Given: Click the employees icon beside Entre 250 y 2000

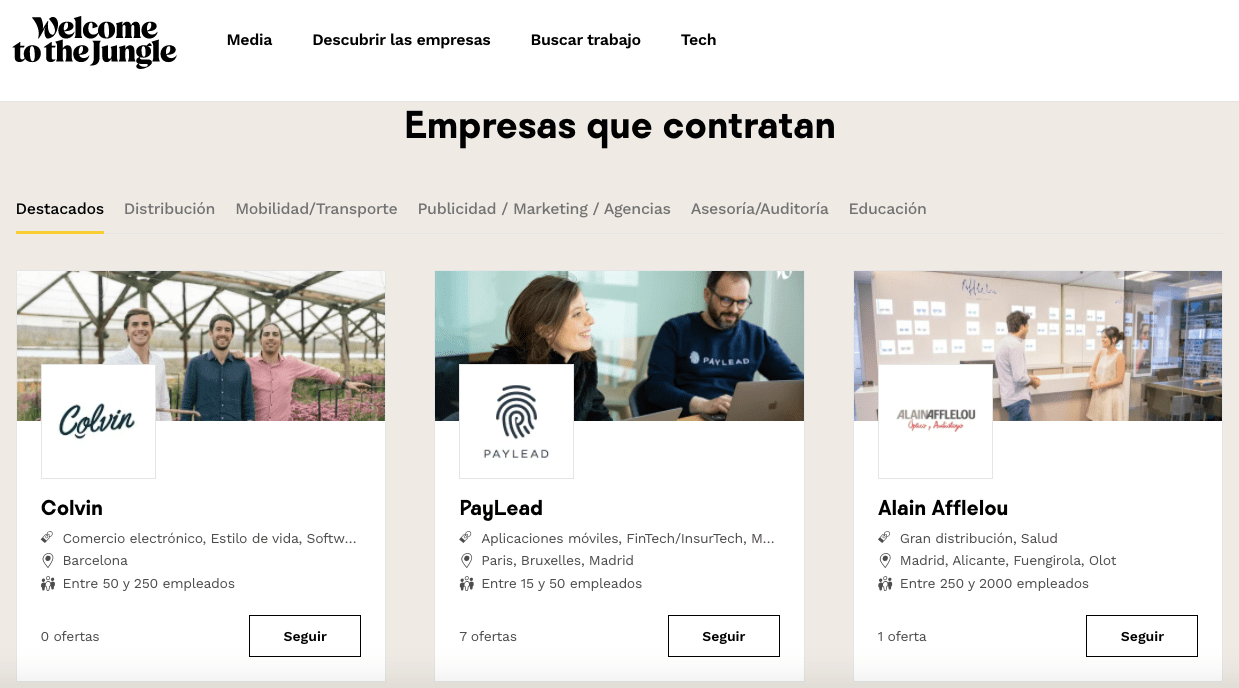Looking at the screenshot, I should click(884, 583).
